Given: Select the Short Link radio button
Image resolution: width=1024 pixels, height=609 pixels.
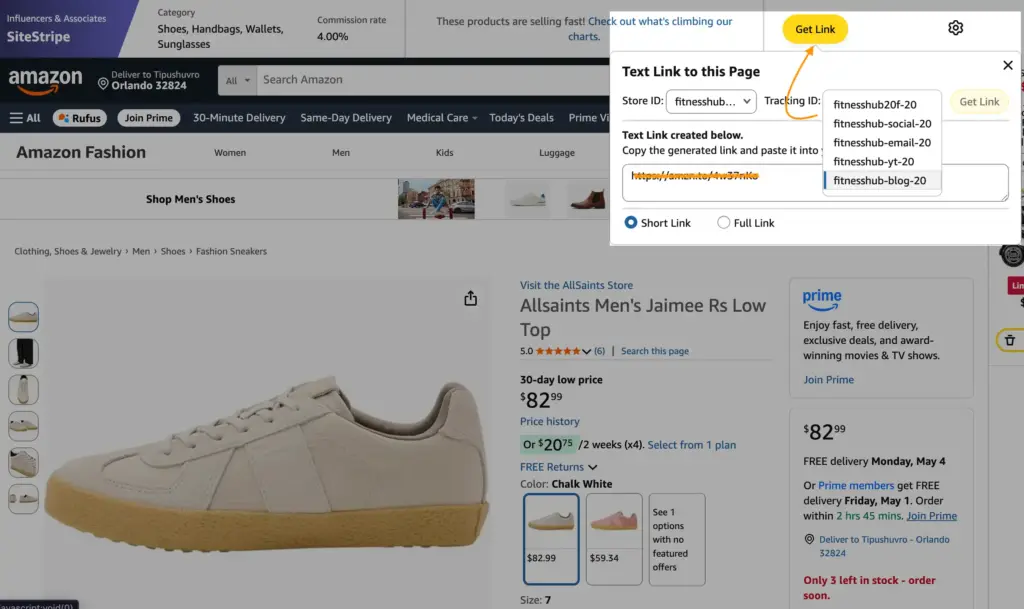Looking at the screenshot, I should [x=630, y=222].
